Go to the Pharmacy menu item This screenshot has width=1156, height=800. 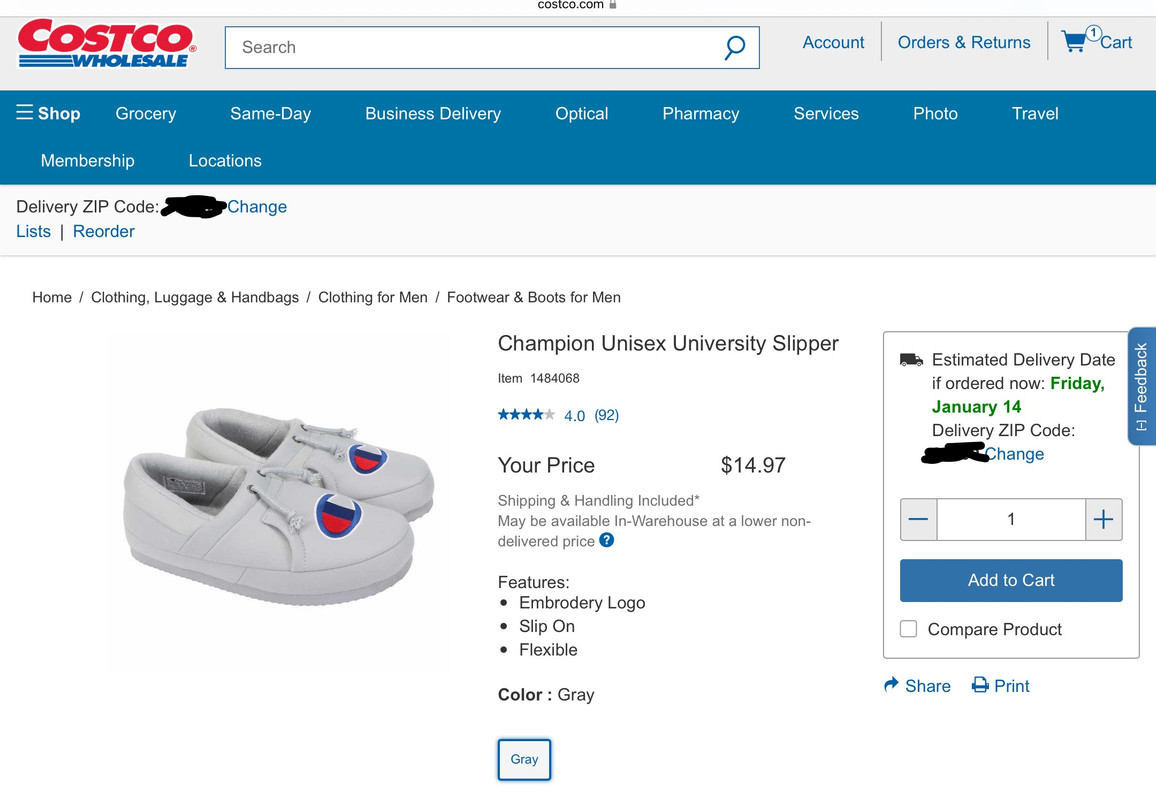tap(701, 113)
